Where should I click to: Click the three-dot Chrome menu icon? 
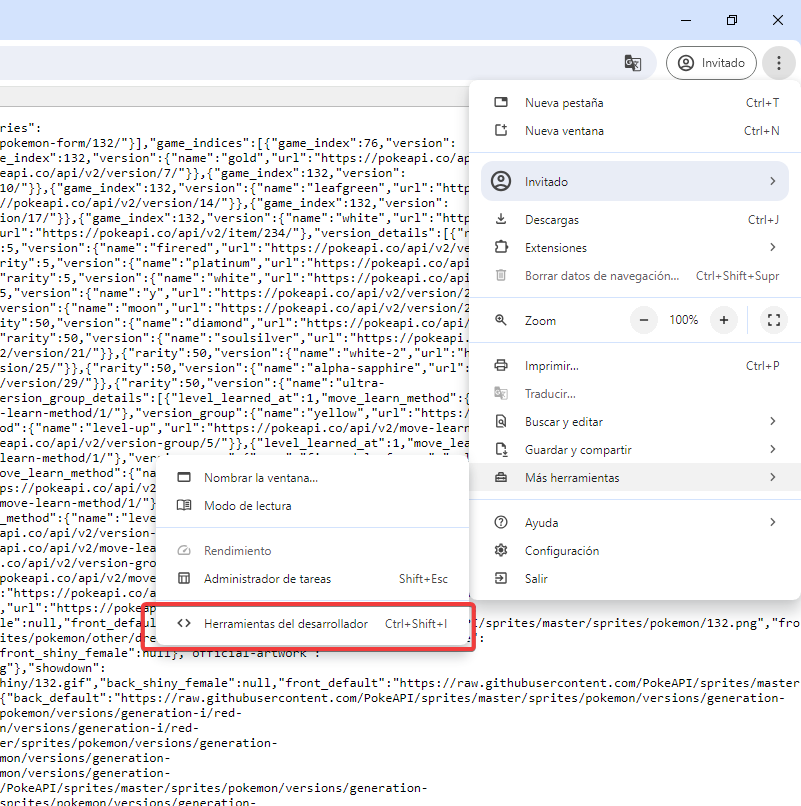click(778, 63)
